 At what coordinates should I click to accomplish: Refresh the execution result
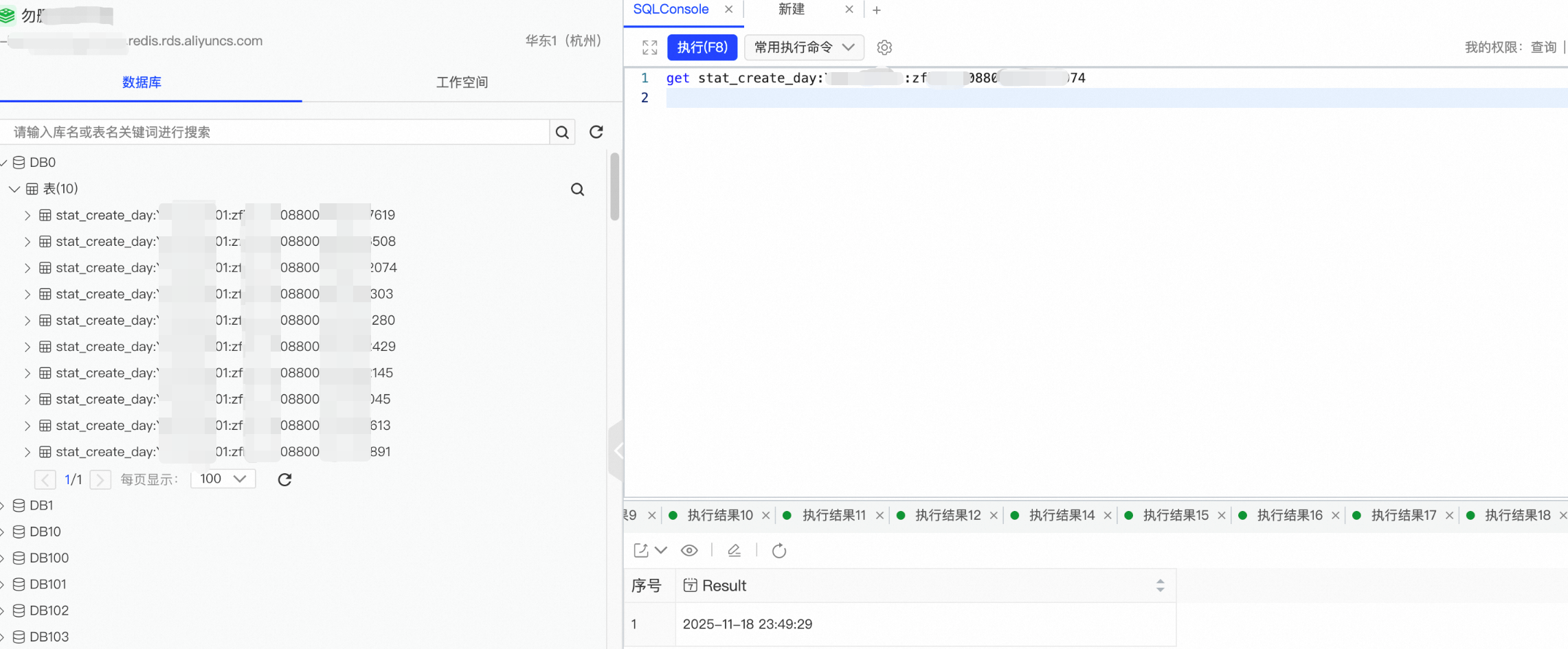[x=779, y=550]
